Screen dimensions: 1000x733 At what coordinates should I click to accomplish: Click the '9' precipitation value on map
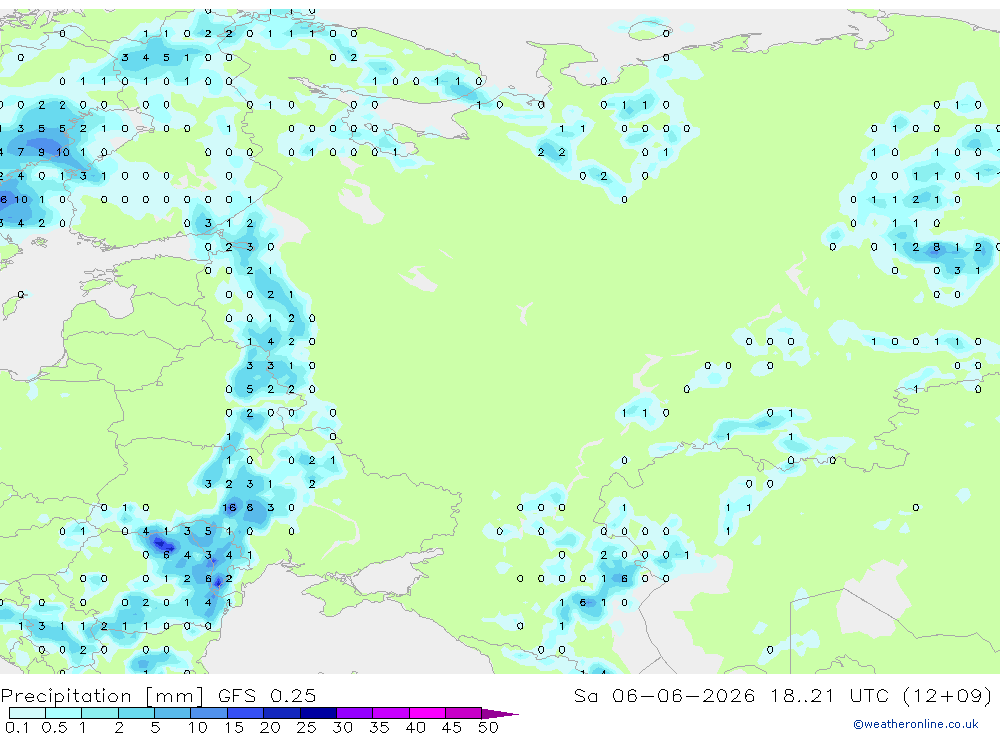[41, 152]
